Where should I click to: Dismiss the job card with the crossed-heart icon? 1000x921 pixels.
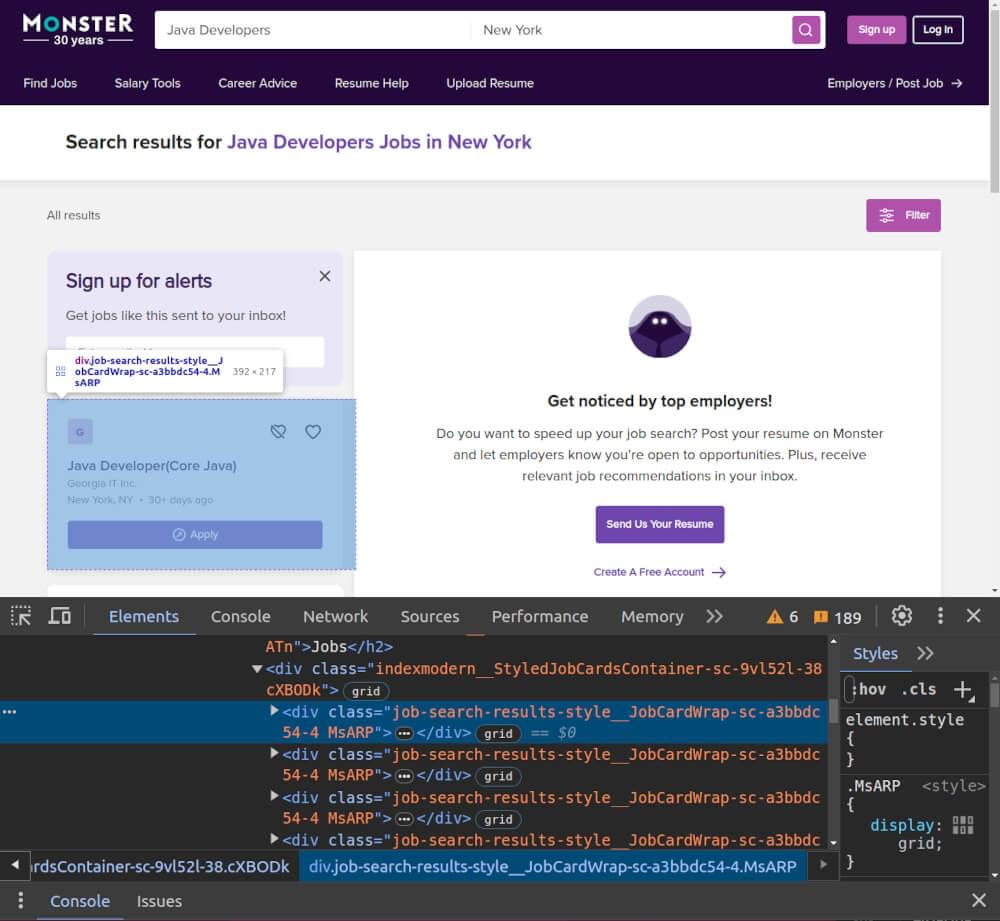(x=278, y=431)
